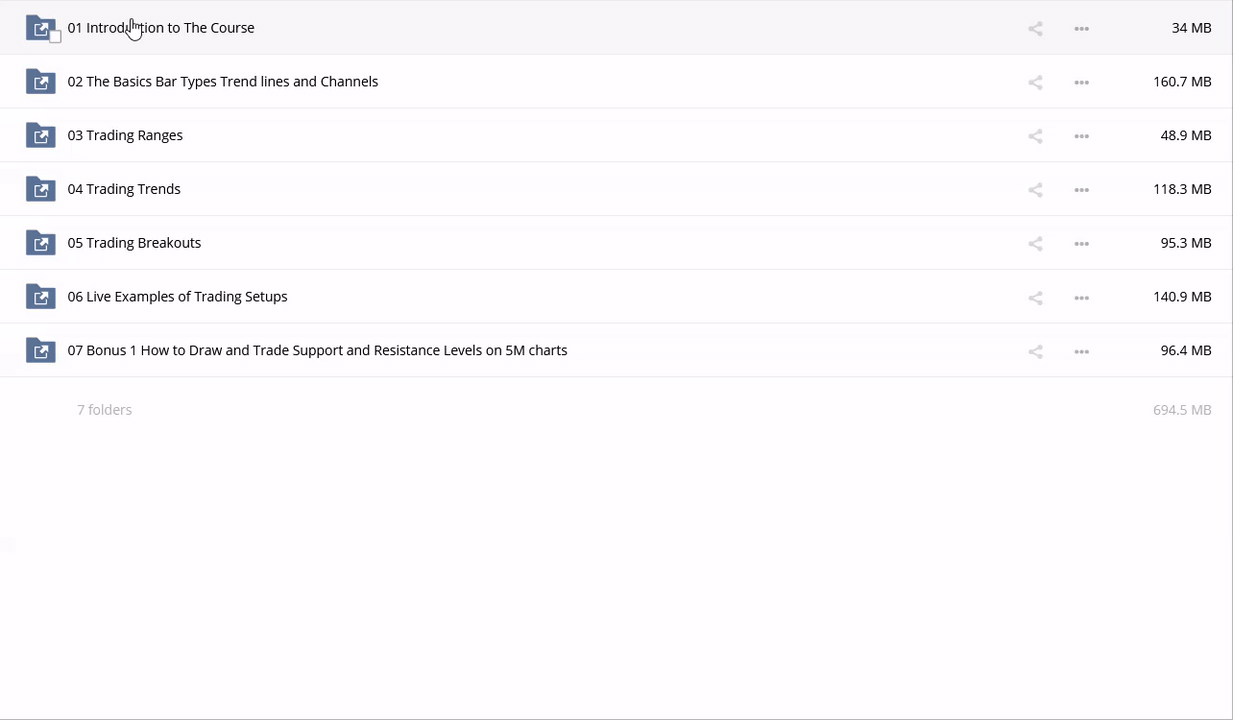
Task: Open the 05 Trading Breakouts folder name
Action: (134, 243)
